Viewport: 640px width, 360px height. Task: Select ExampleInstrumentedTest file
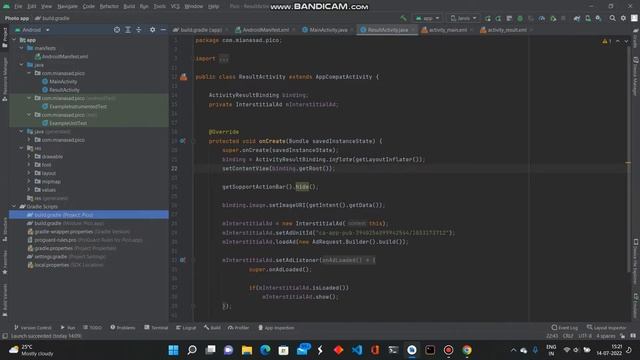coord(75,107)
